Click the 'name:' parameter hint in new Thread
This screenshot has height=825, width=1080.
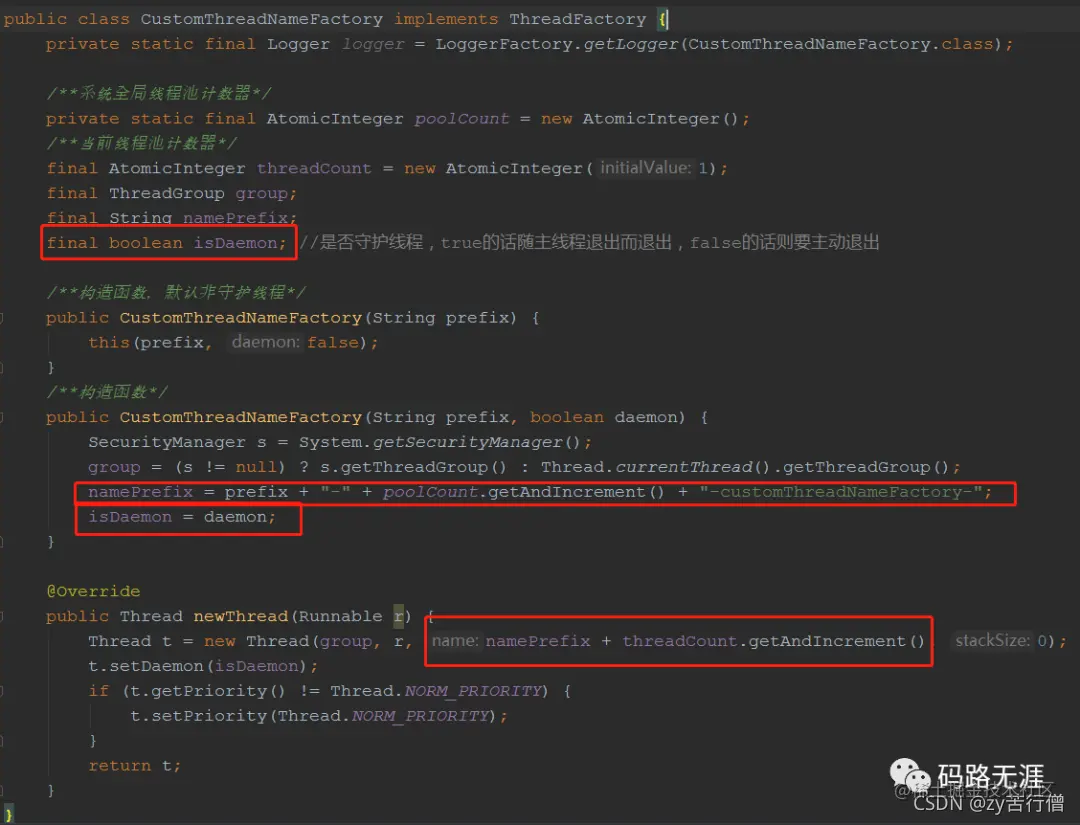tap(455, 641)
